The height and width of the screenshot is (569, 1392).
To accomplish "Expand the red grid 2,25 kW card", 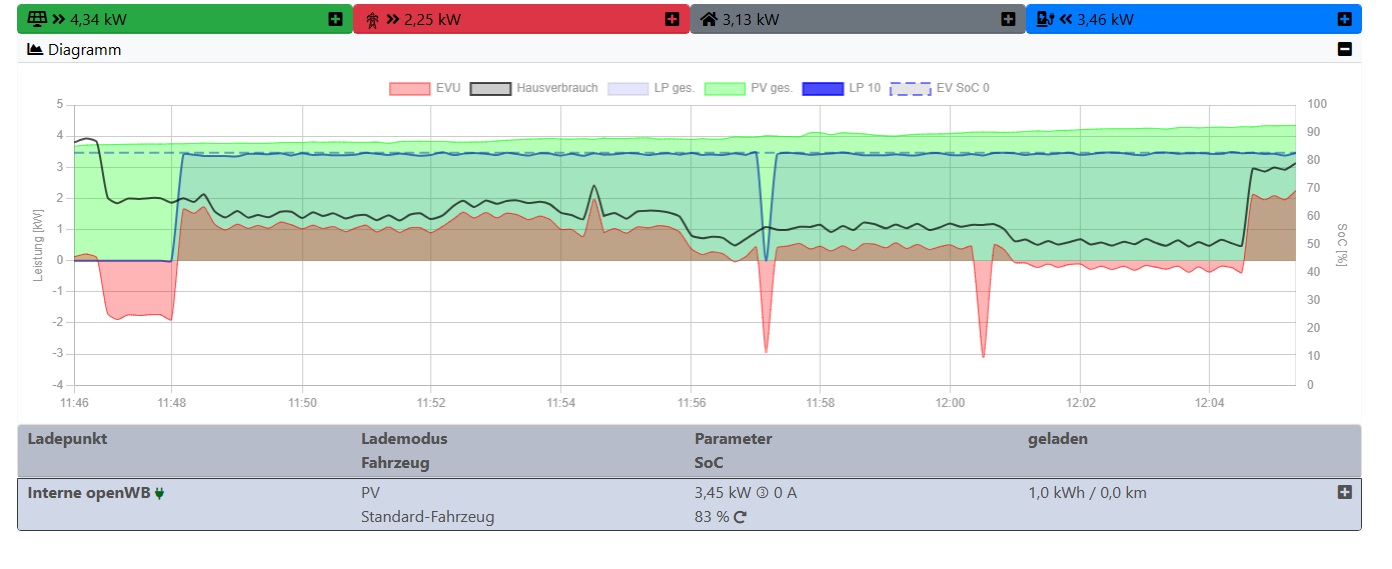I will pos(672,19).
